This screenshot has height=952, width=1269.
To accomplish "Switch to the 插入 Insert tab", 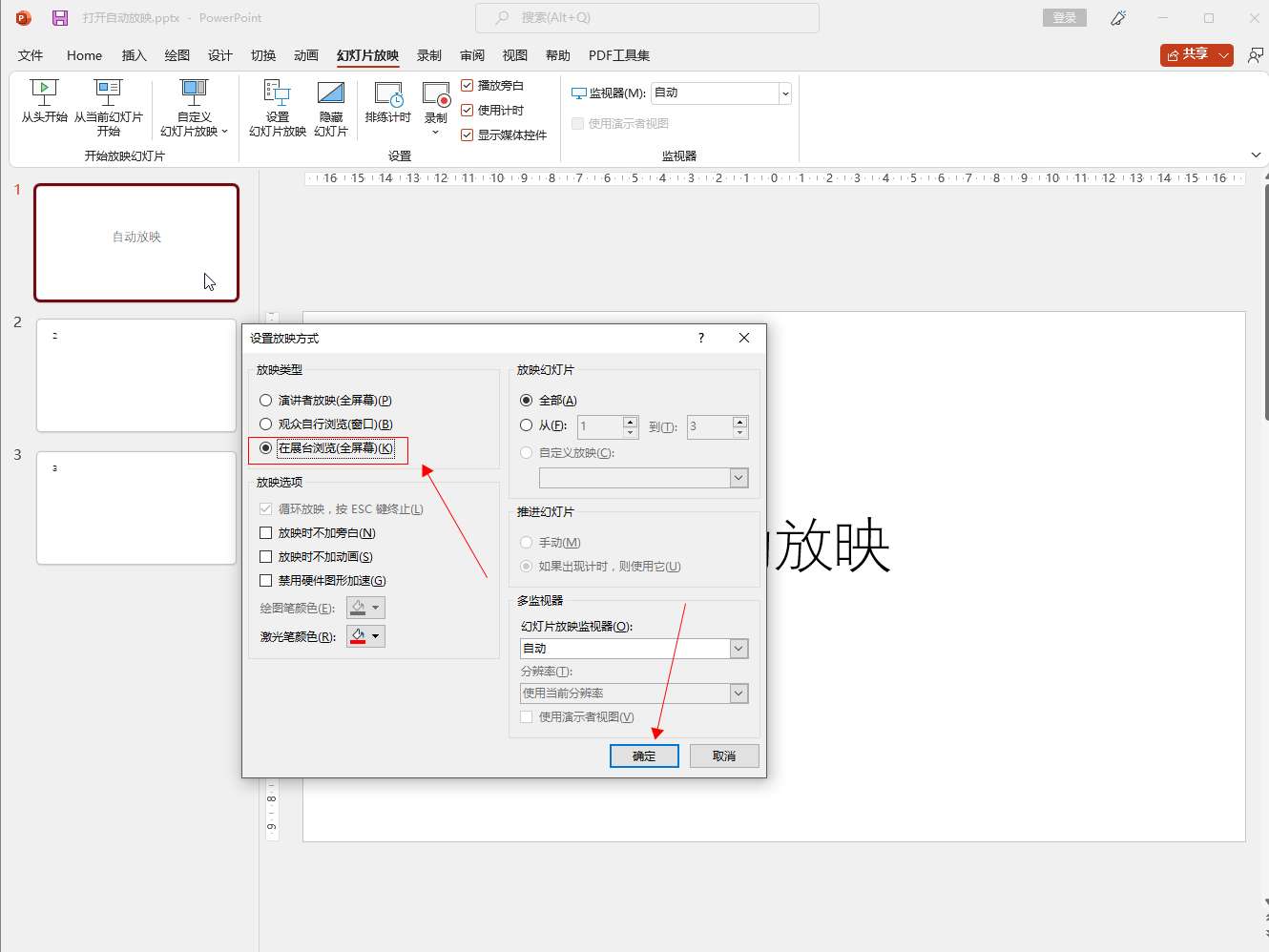I will 134,55.
